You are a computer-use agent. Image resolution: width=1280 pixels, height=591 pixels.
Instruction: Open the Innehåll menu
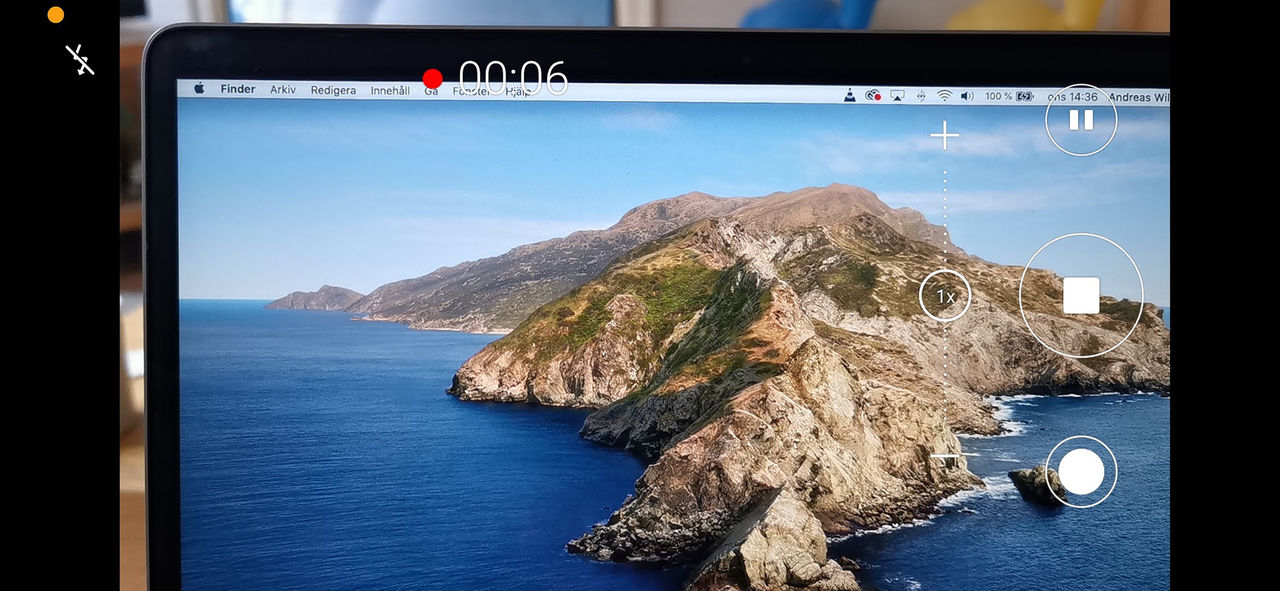(x=390, y=90)
